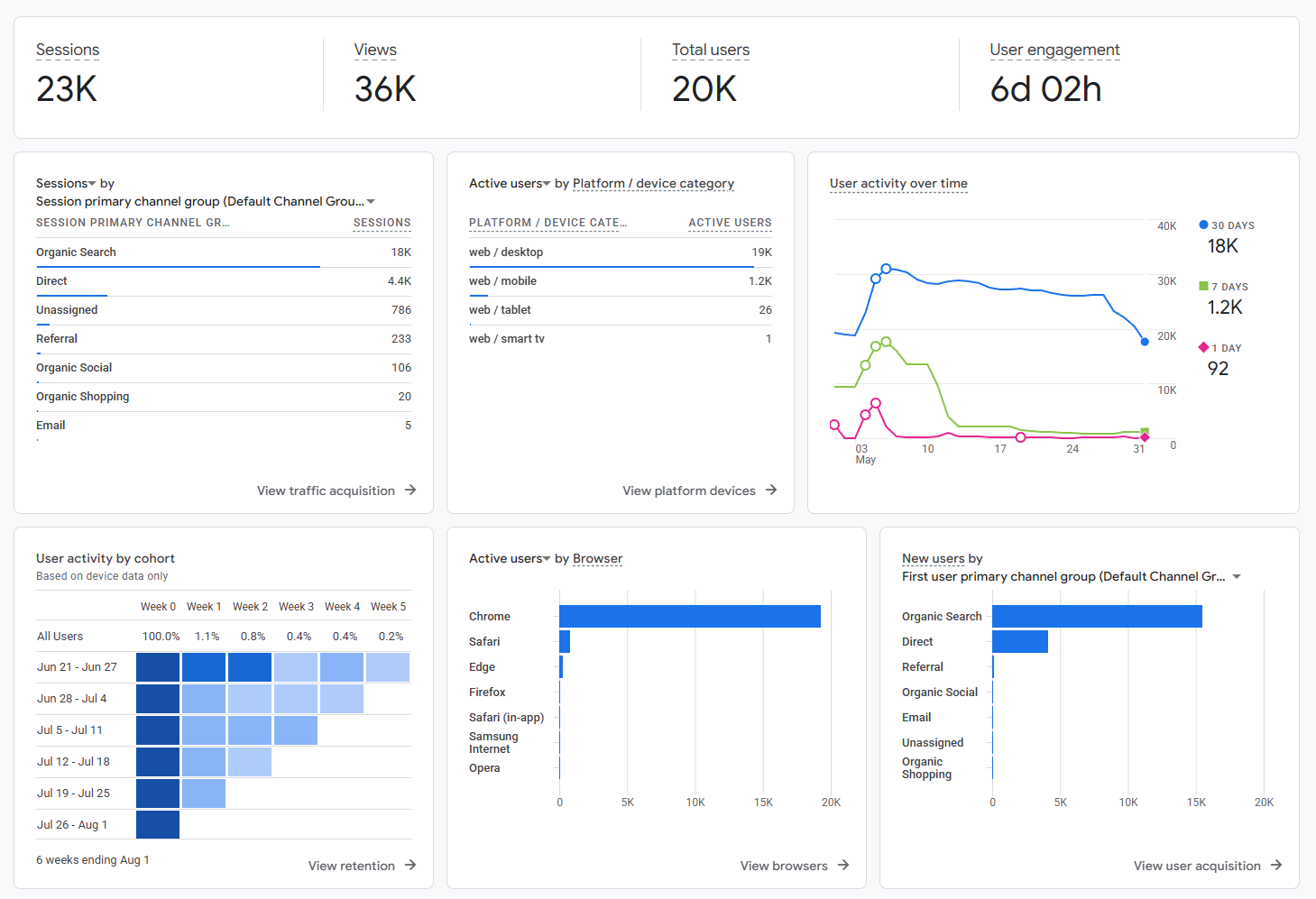Click the Safari browser bar

point(565,641)
